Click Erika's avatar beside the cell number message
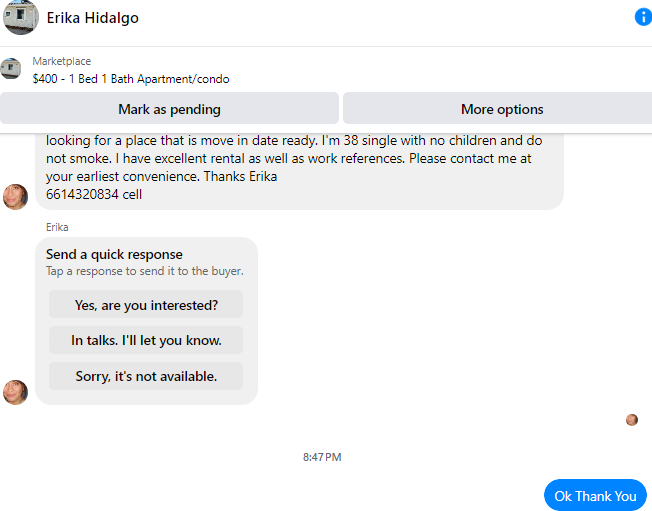 click(x=15, y=197)
